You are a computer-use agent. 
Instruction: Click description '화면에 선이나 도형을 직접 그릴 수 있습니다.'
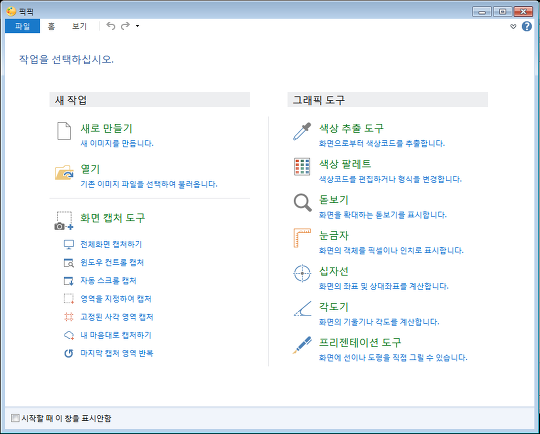click(x=393, y=358)
